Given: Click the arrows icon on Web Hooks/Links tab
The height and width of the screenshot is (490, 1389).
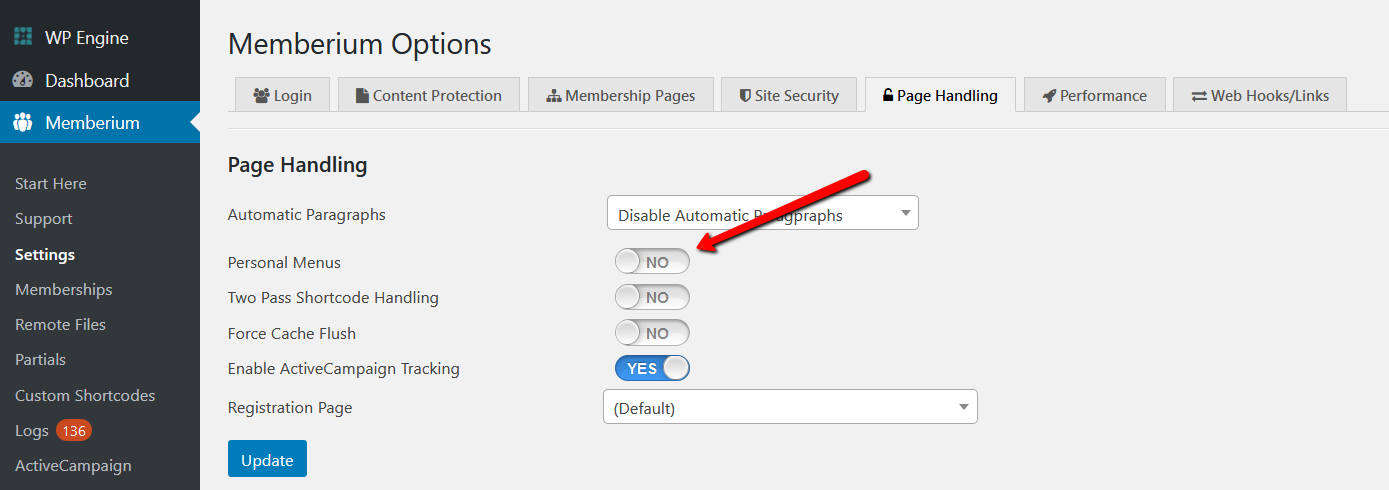Looking at the screenshot, I should click(x=1199, y=96).
